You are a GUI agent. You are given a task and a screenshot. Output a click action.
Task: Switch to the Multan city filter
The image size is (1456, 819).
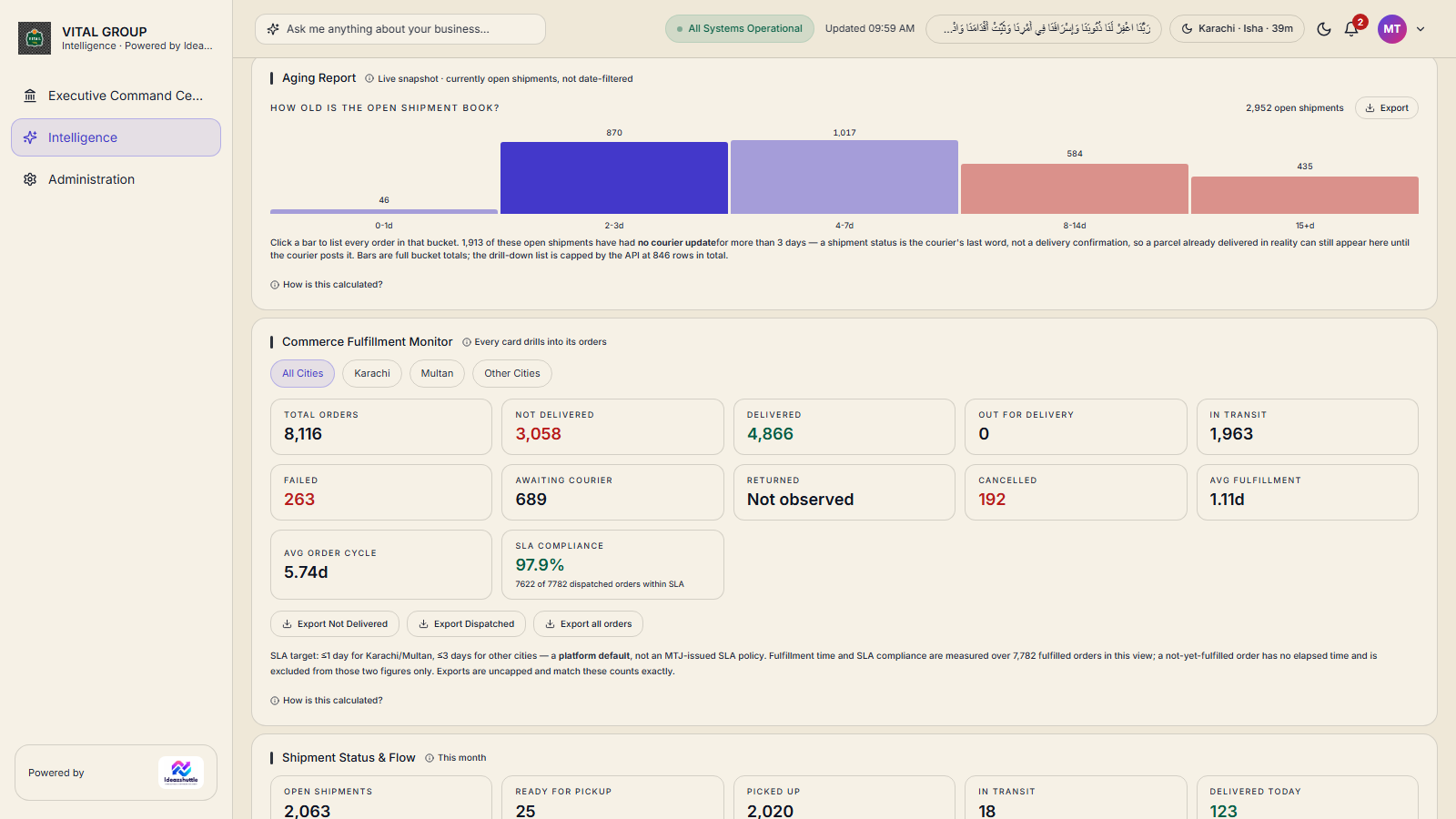coord(437,373)
